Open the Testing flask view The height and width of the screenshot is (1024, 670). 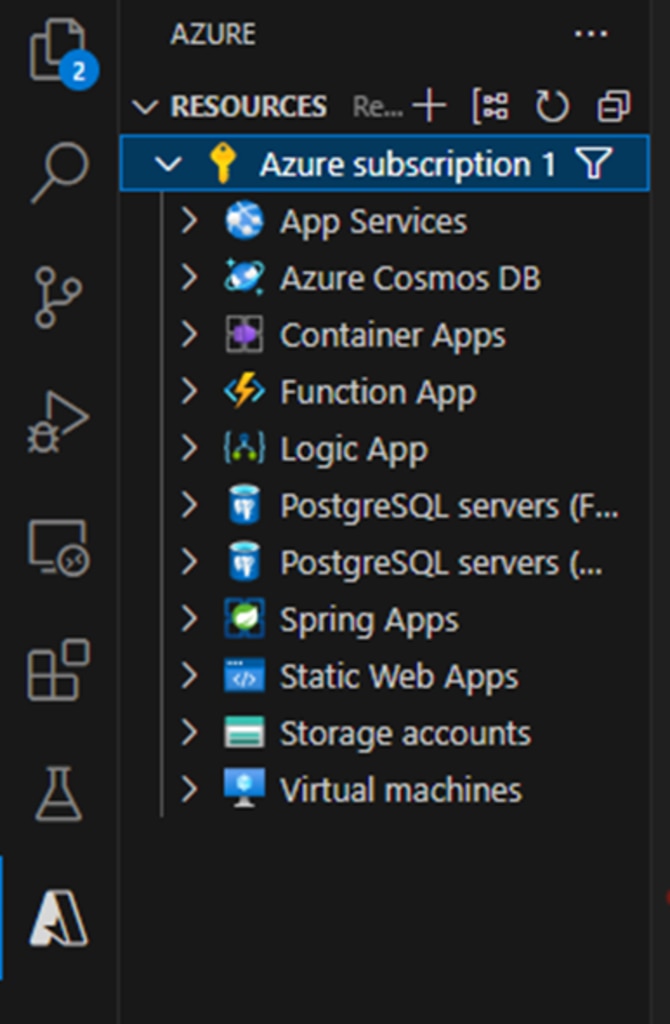[59, 793]
